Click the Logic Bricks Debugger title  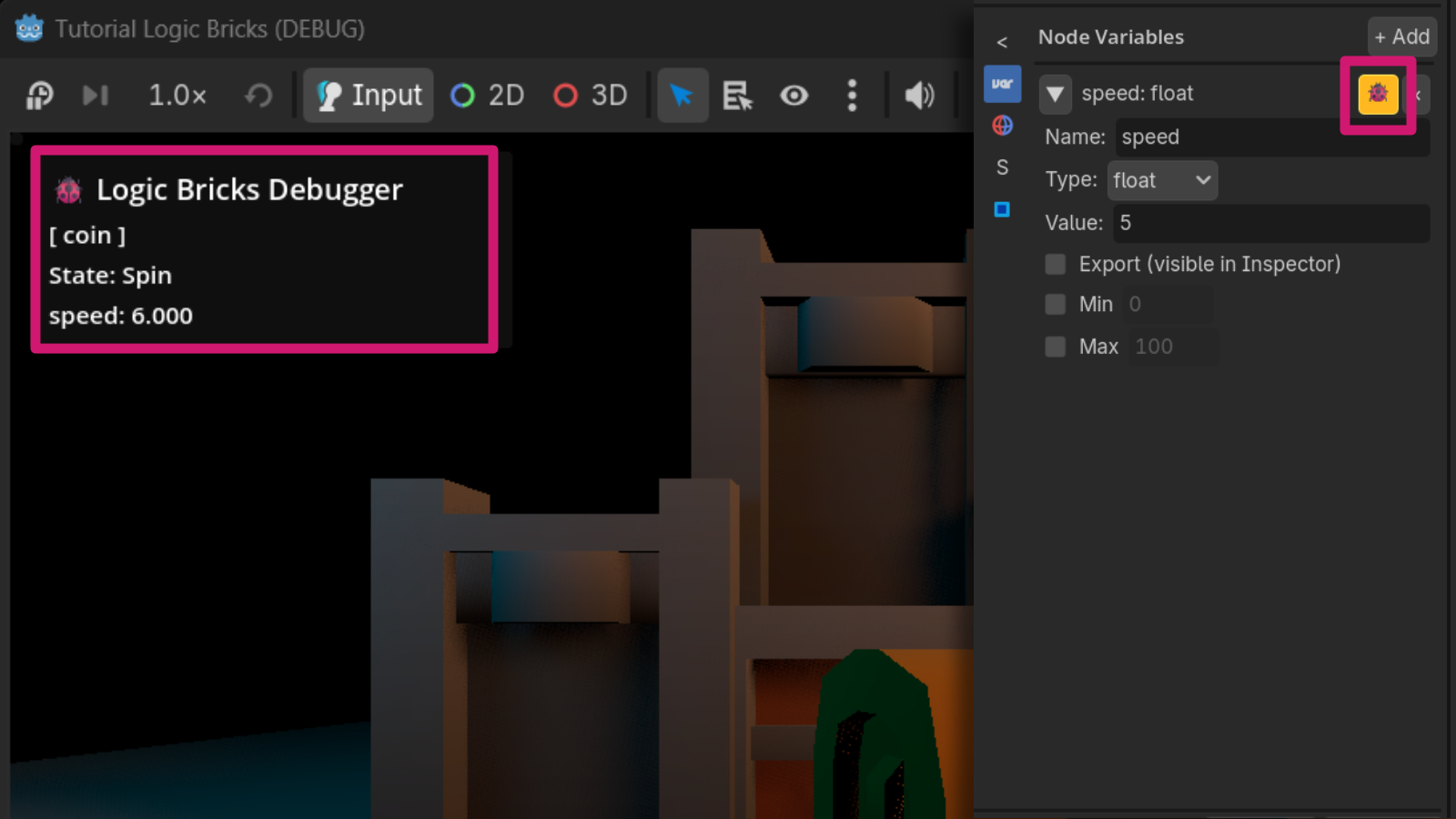coord(249,189)
